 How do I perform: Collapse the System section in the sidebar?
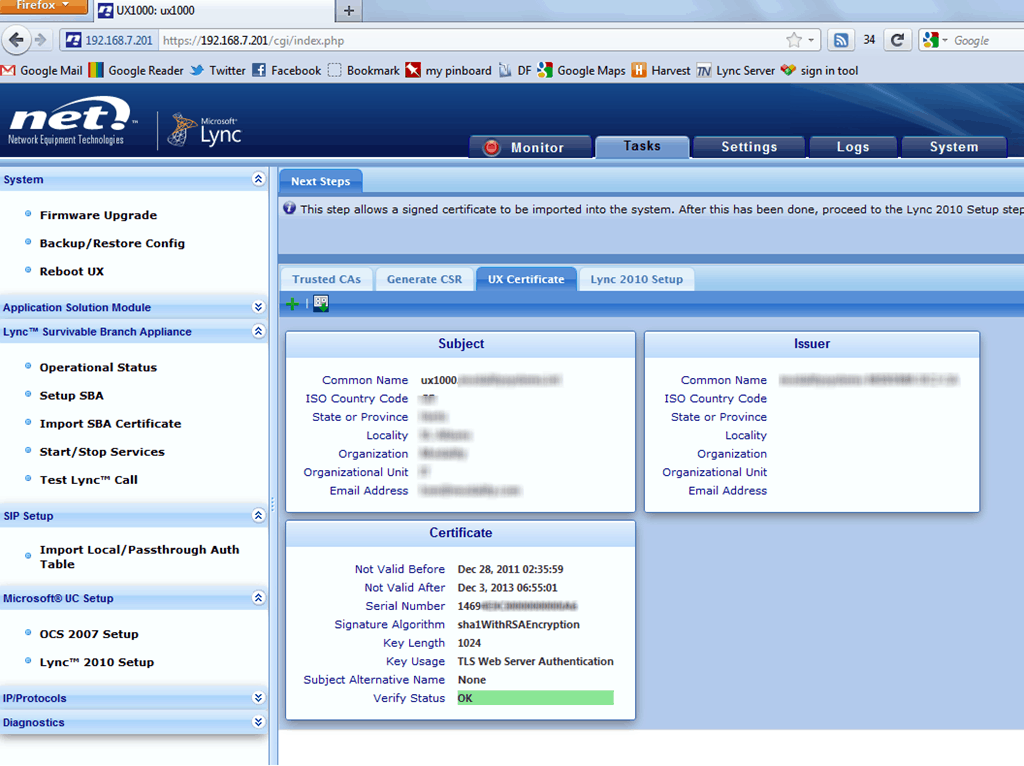[x=258, y=179]
